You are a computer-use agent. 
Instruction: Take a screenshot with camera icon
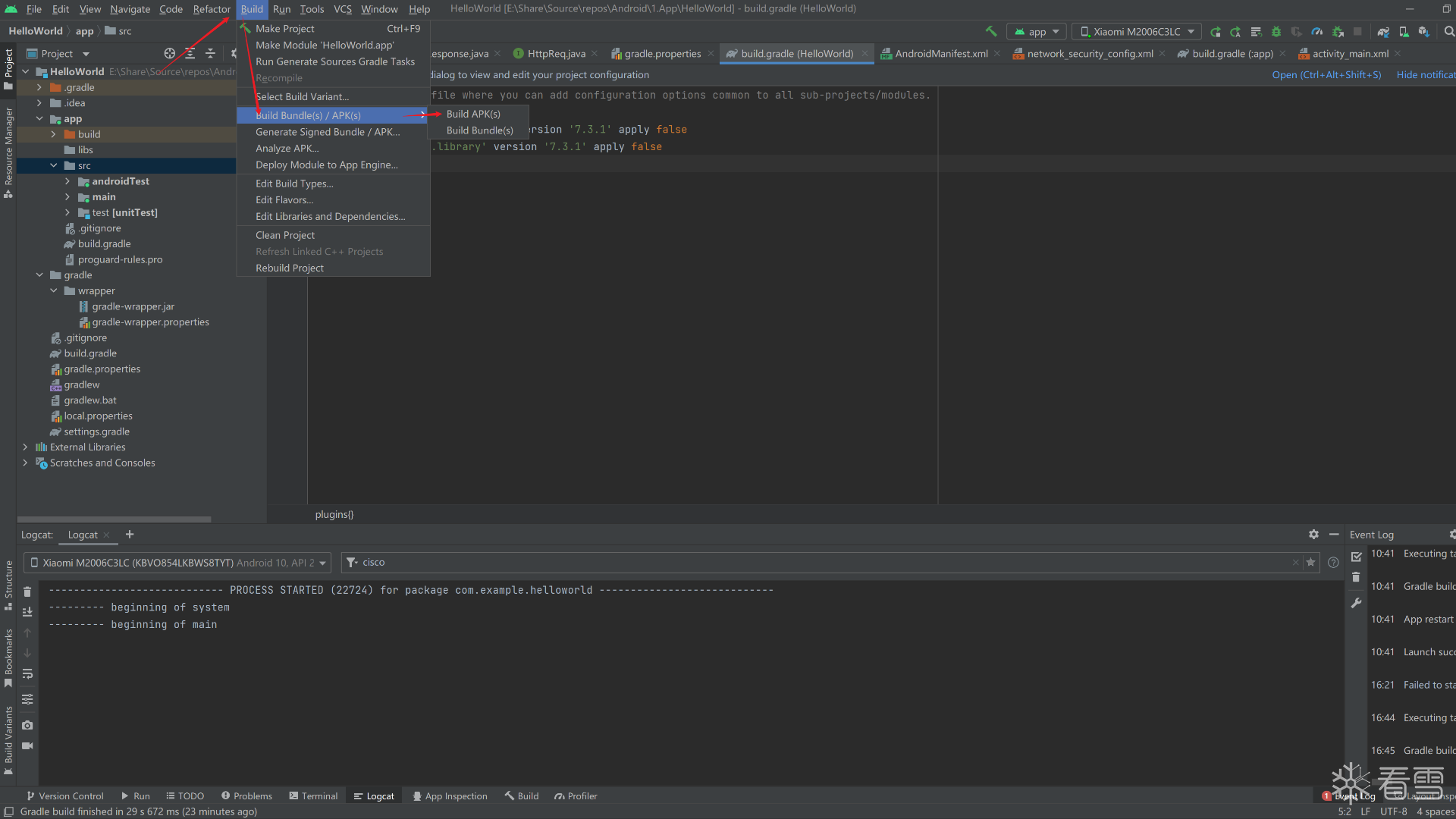pyautogui.click(x=27, y=725)
